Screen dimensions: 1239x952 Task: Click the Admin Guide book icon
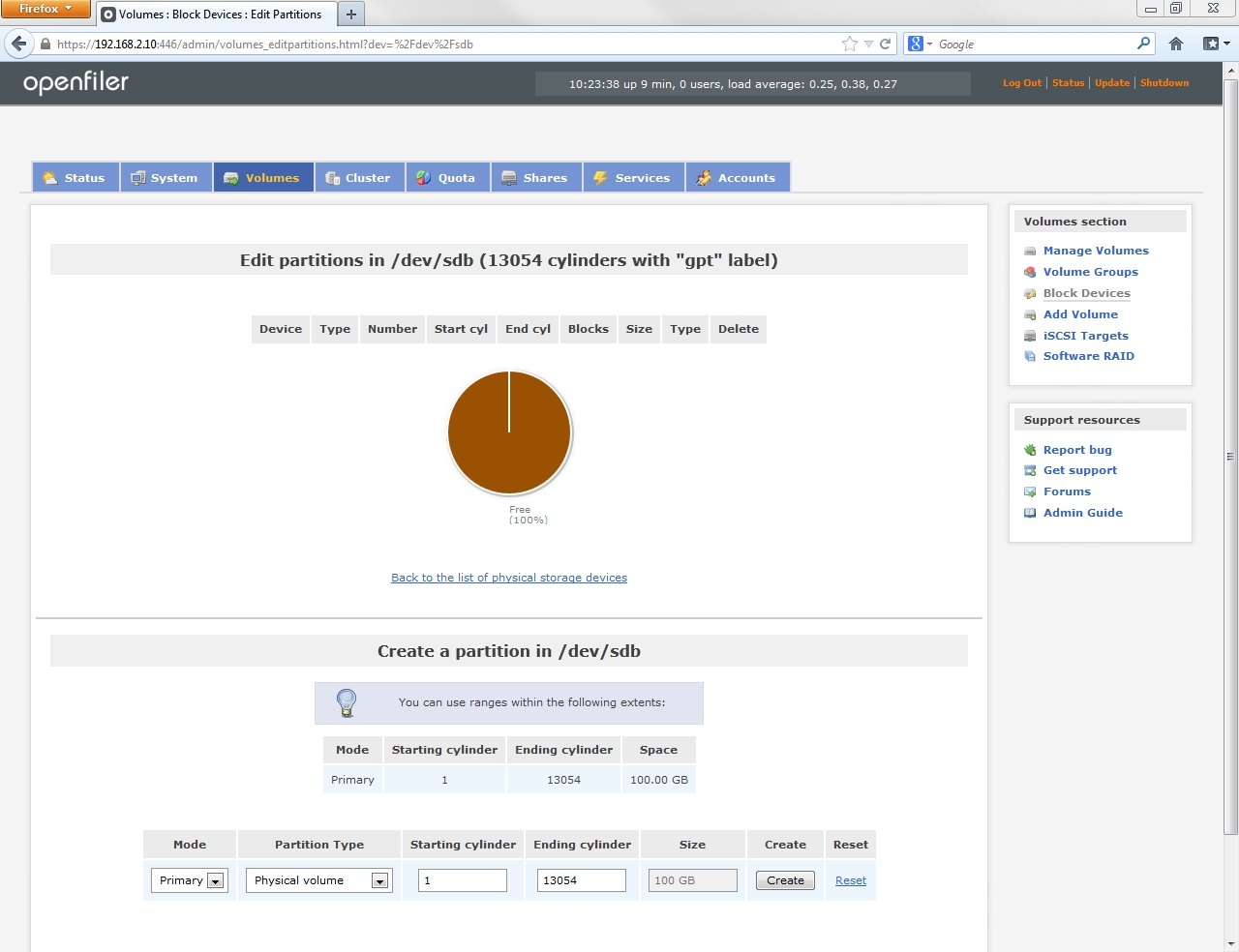(1030, 514)
